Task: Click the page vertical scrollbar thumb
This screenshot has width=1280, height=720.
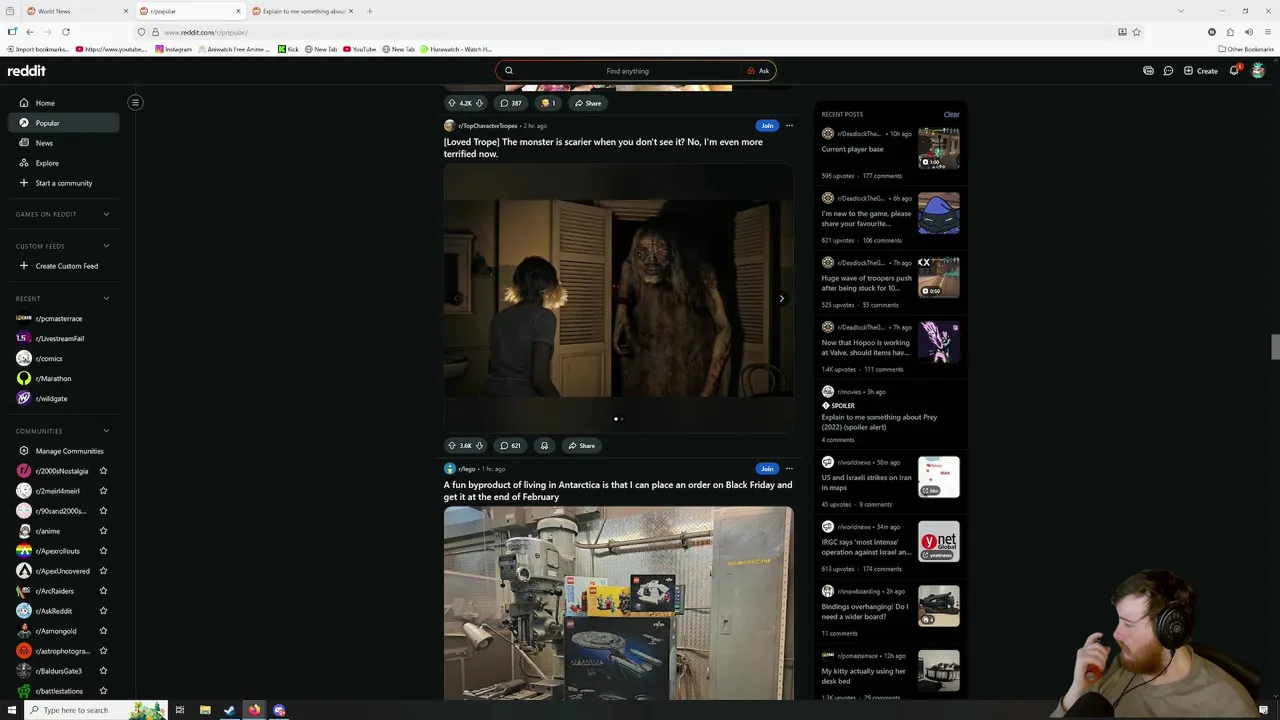Action: [x=1275, y=347]
